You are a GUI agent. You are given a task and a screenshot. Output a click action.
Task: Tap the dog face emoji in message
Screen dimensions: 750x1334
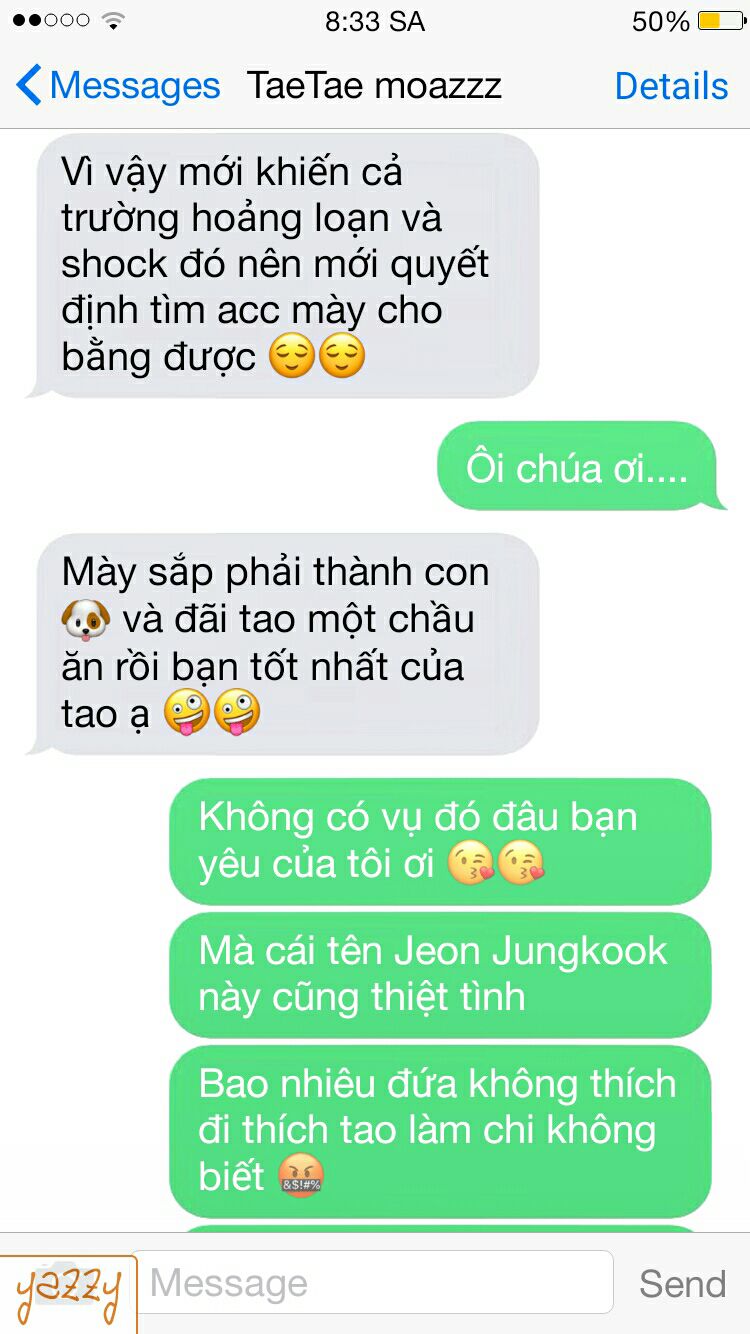[85, 620]
